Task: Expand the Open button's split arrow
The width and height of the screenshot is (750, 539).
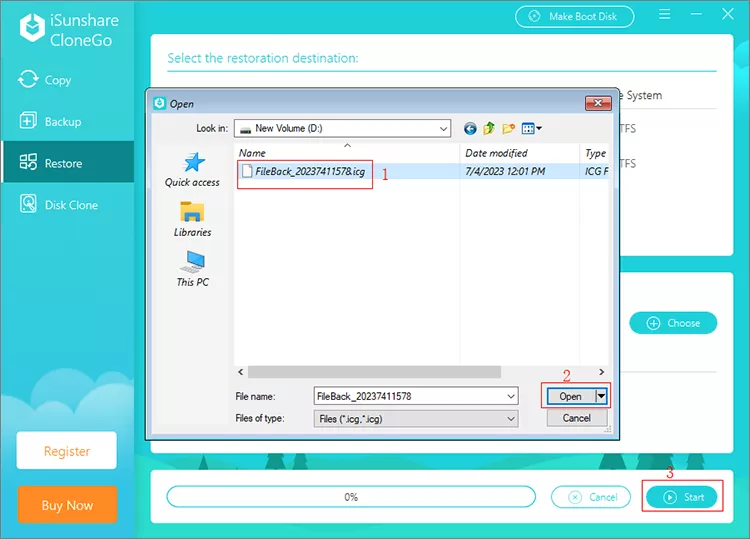Action: point(601,396)
